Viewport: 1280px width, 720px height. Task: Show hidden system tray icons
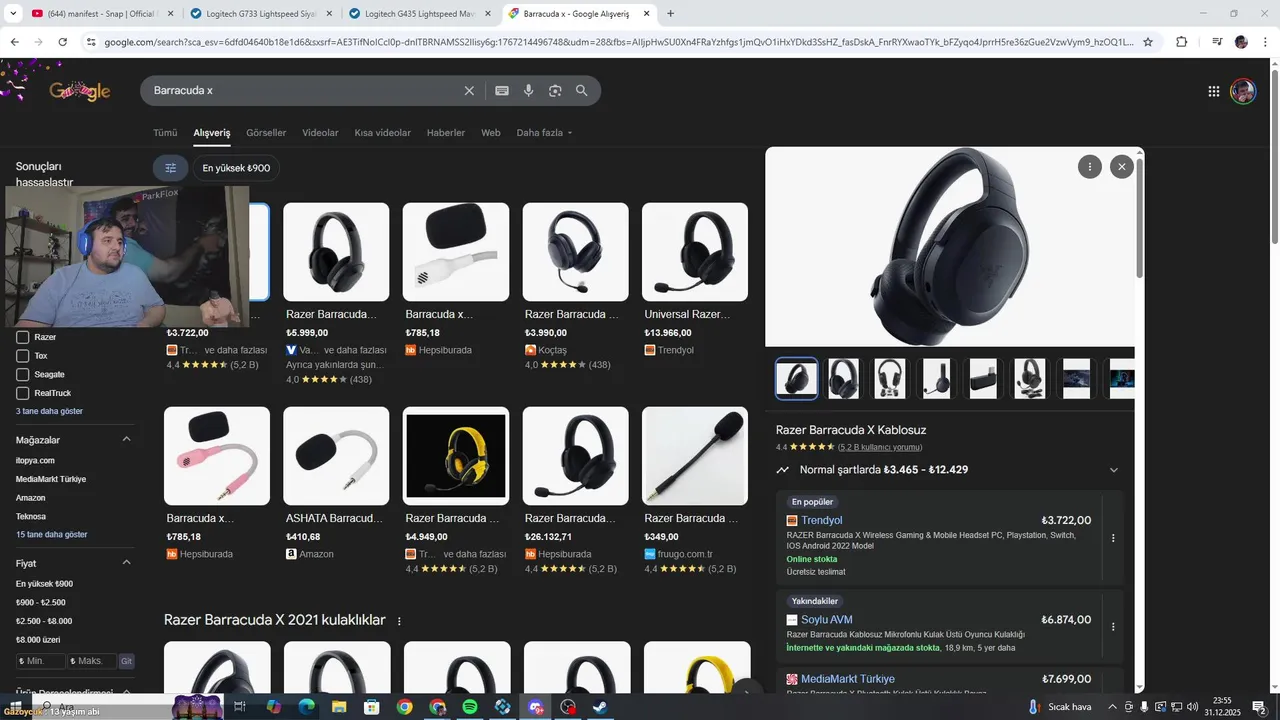click(x=1112, y=707)
